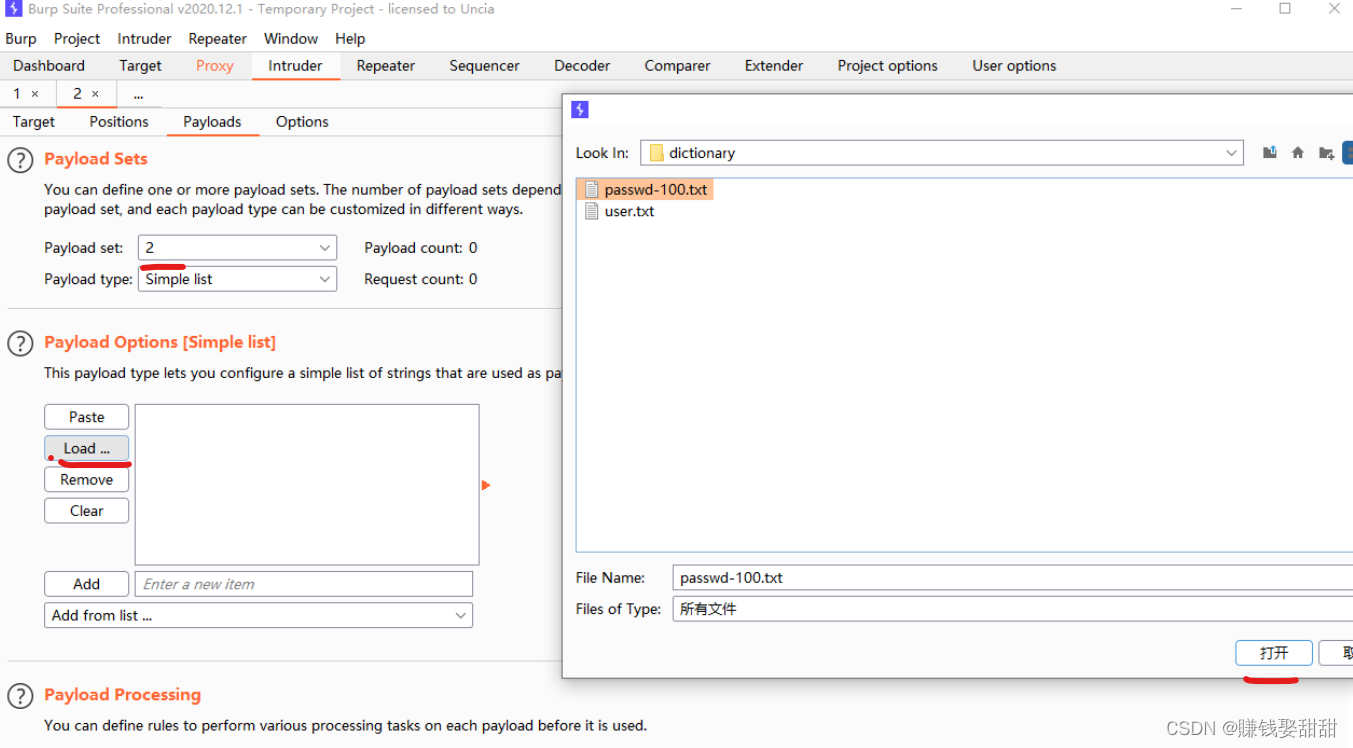The height and width of the screenshot is (748, 1353).
Task: Click the file dialog's Burp logo icon
Action: 580,110
